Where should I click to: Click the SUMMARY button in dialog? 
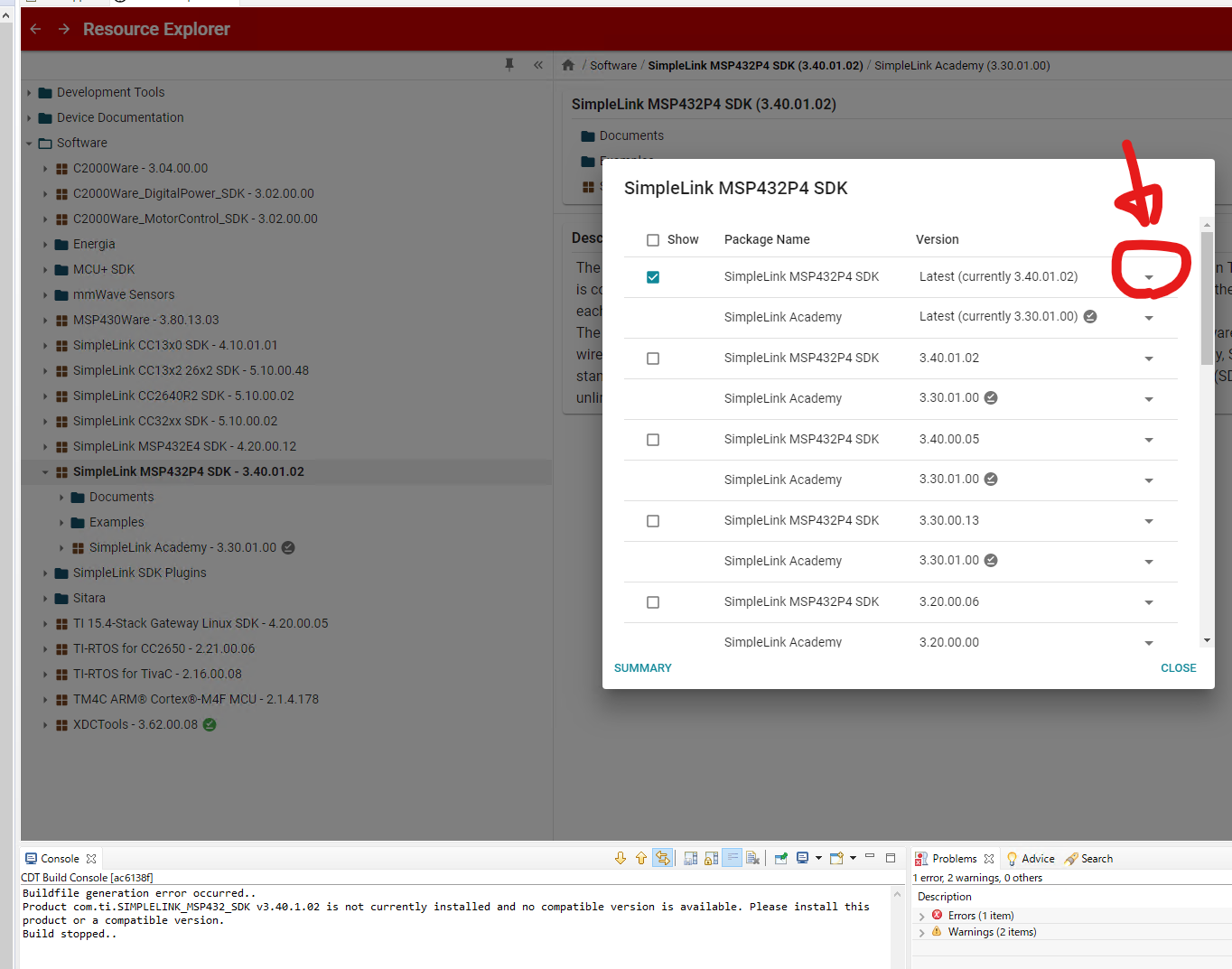[x=643, y=667]
